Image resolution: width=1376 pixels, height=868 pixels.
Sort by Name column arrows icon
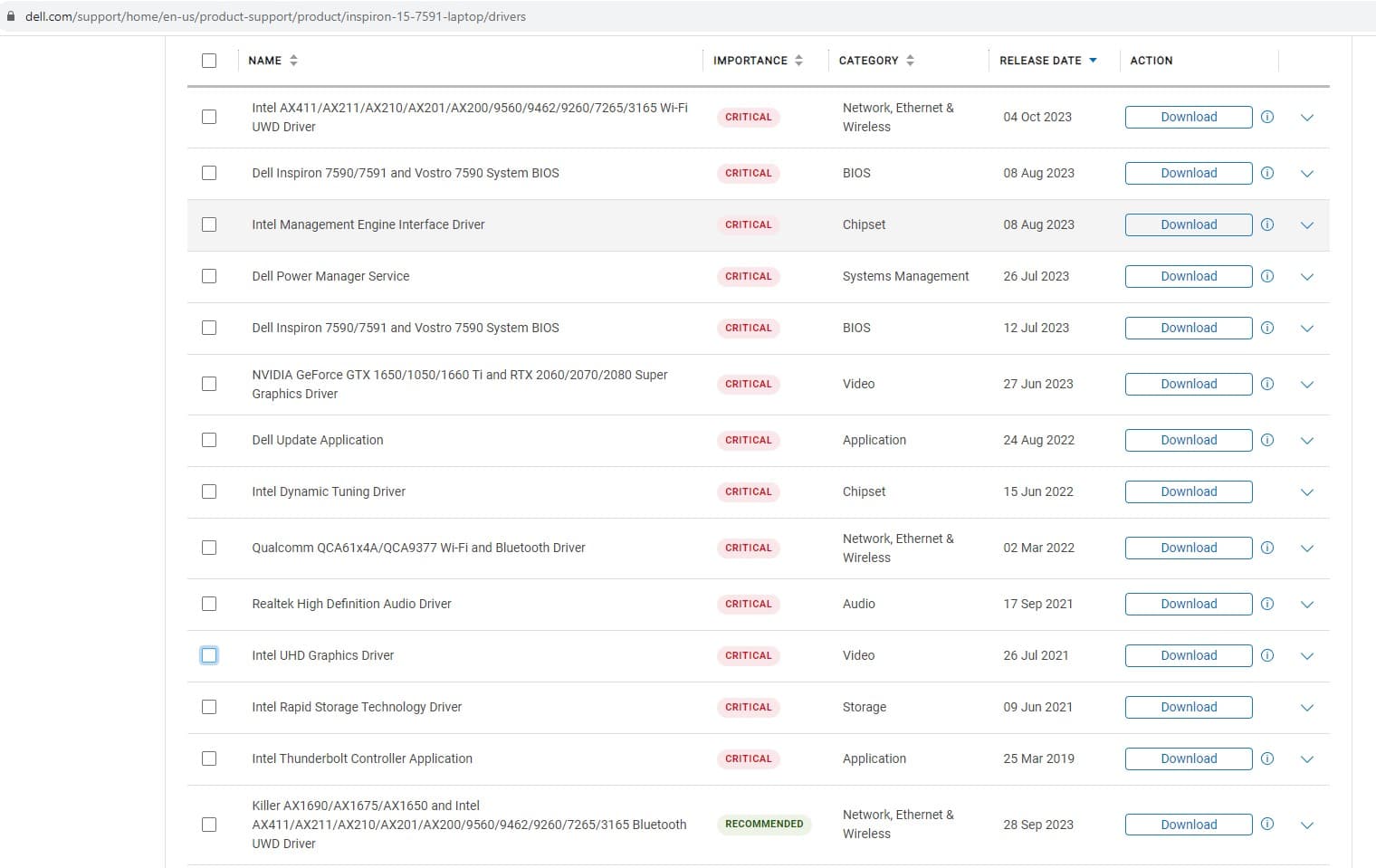pyautogui.click(x=293, y=61)
